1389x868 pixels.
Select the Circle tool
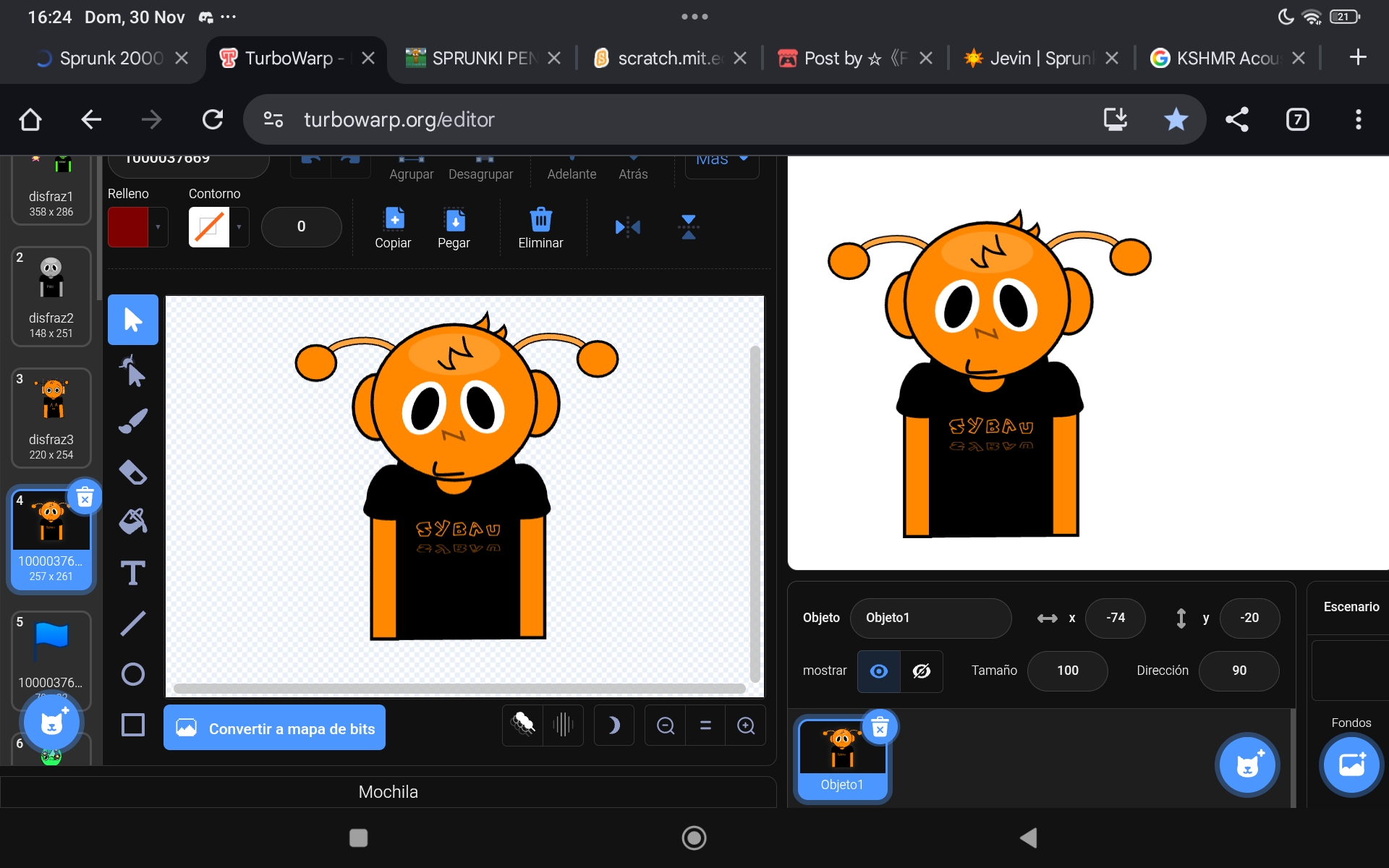132,674
